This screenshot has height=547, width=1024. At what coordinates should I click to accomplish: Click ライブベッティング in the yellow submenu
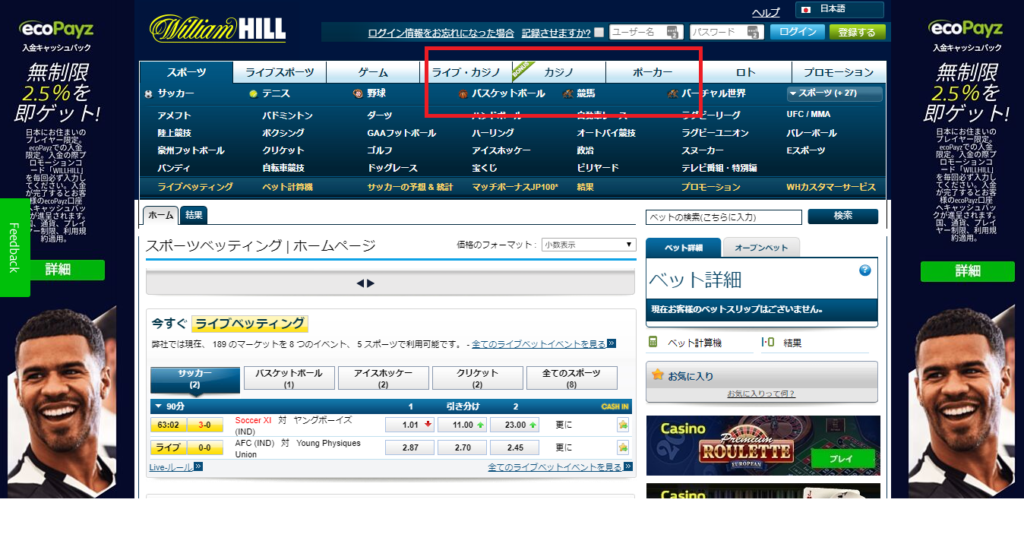tap(195, 187)
